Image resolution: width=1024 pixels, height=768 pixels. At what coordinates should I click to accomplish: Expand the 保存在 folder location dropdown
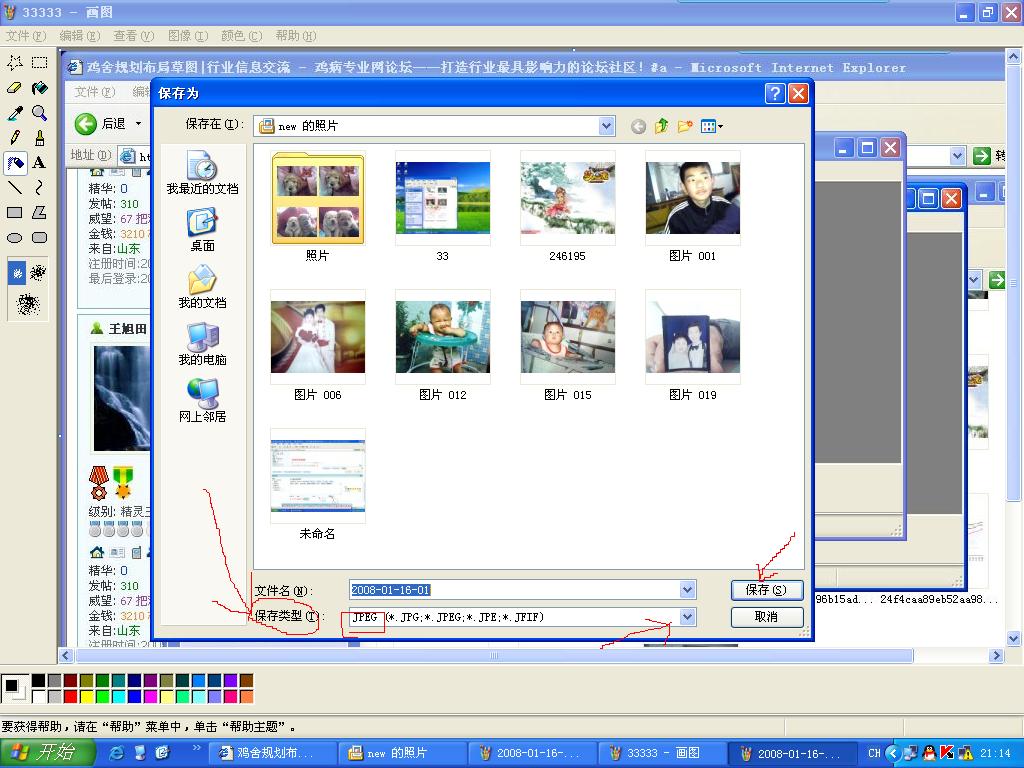[x=607, y=125]
